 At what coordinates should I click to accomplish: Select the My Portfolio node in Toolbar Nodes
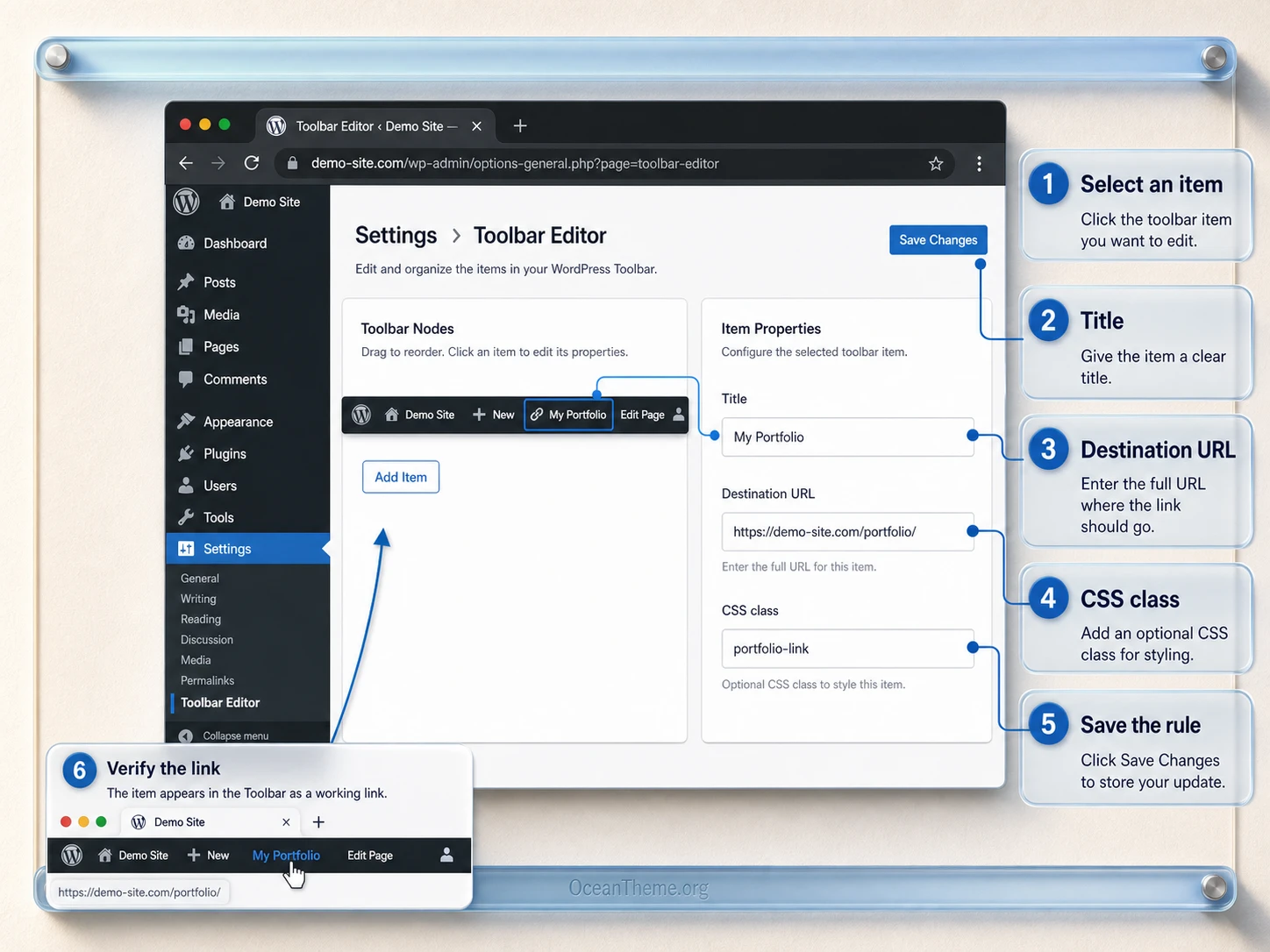tap(568, 415)
